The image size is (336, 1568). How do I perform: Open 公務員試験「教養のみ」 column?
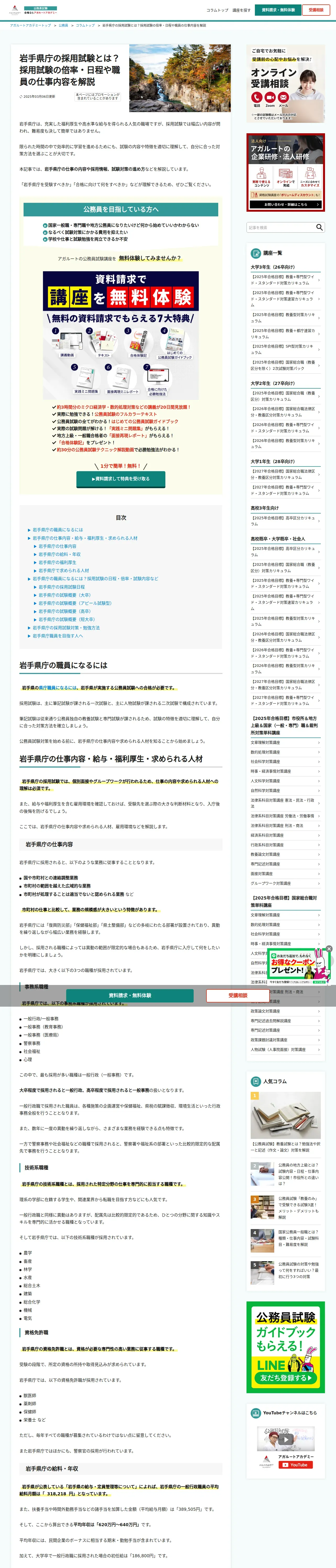point(285,1208)
